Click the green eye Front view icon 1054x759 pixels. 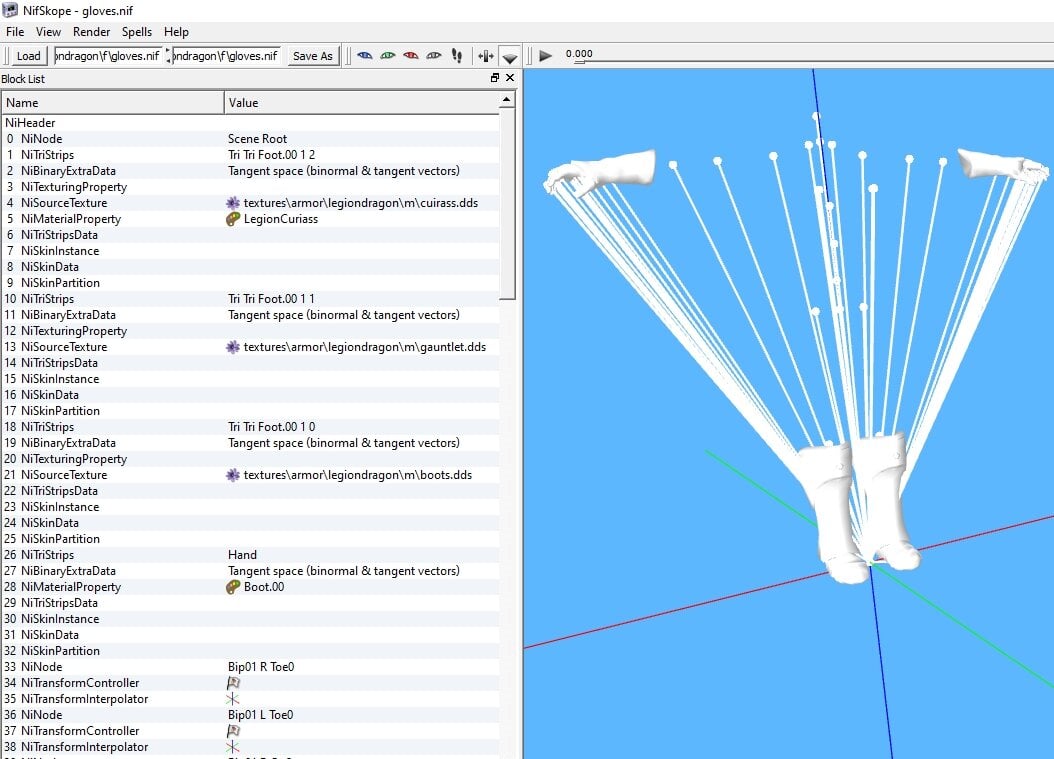(388, 56)
